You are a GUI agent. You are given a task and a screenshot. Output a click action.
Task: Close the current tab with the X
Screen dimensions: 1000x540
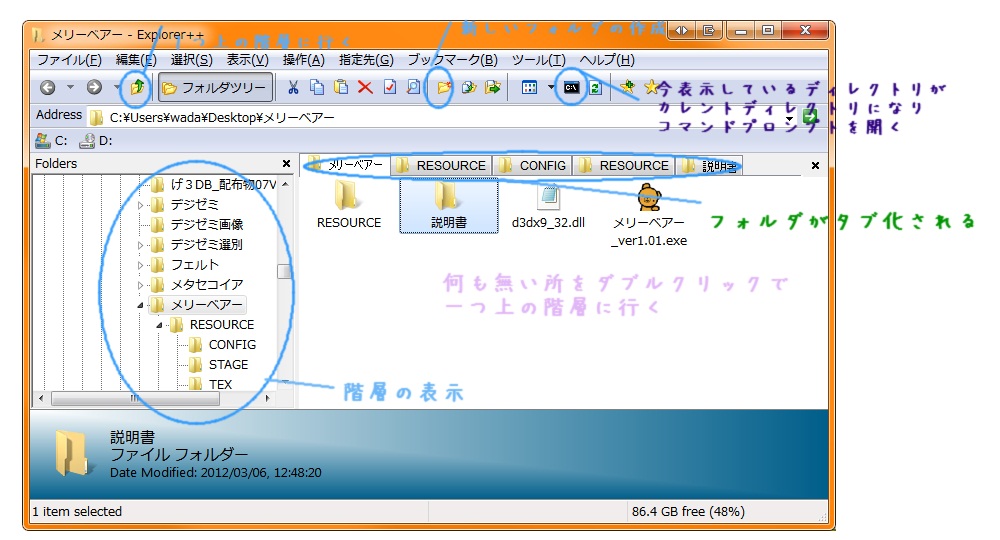point(815,166)
